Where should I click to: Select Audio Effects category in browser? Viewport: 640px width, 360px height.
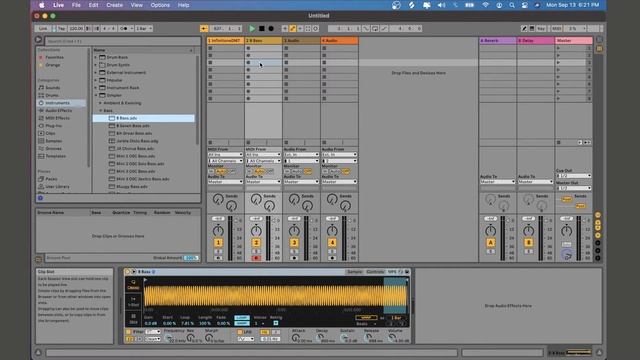click(58, 111)
